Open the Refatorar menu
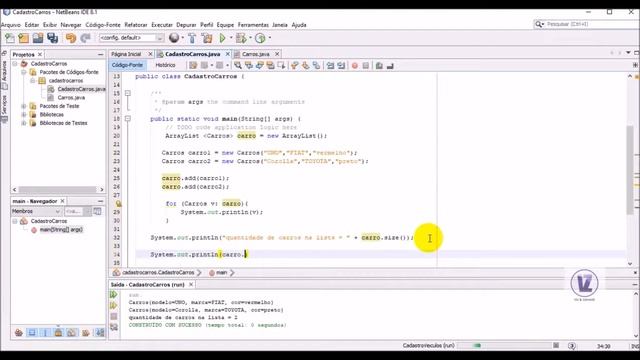The height and width of the screenshot is (360, 640). coord(136,25)
